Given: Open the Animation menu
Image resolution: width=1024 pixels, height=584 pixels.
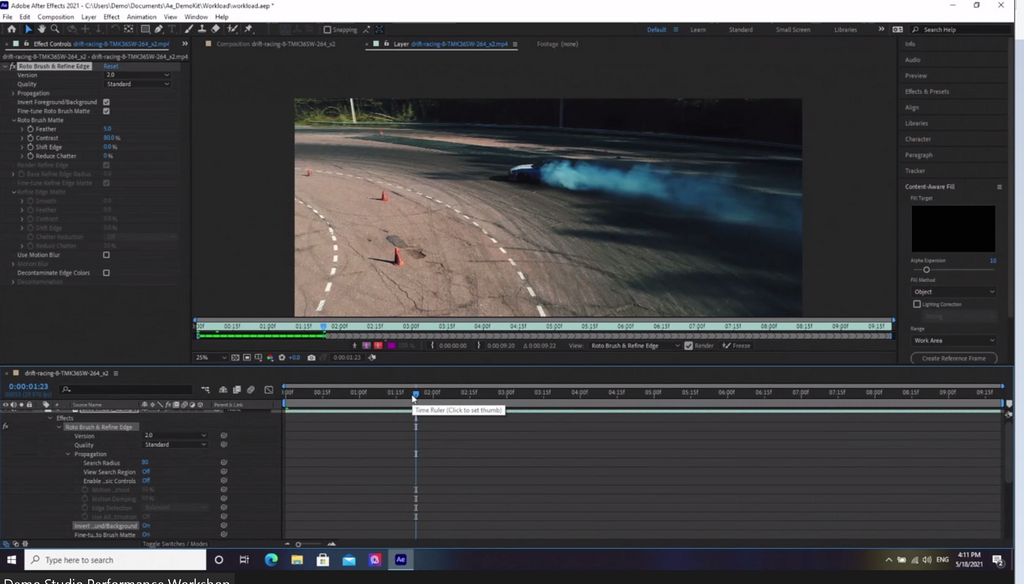Looking at the screenshot, I should tap(142, 17).
